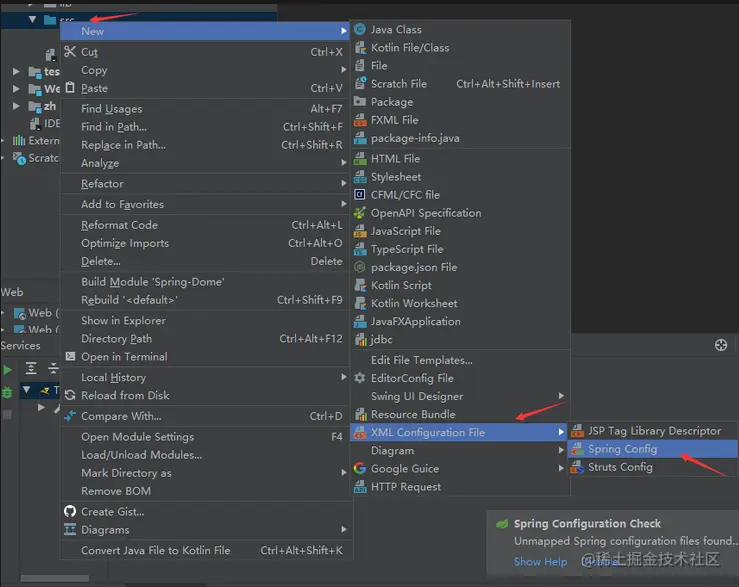Choose Convert Java File to Kotlin File
Image resolution: width=739 pixels, height=587 pixels.
(205, 550)
